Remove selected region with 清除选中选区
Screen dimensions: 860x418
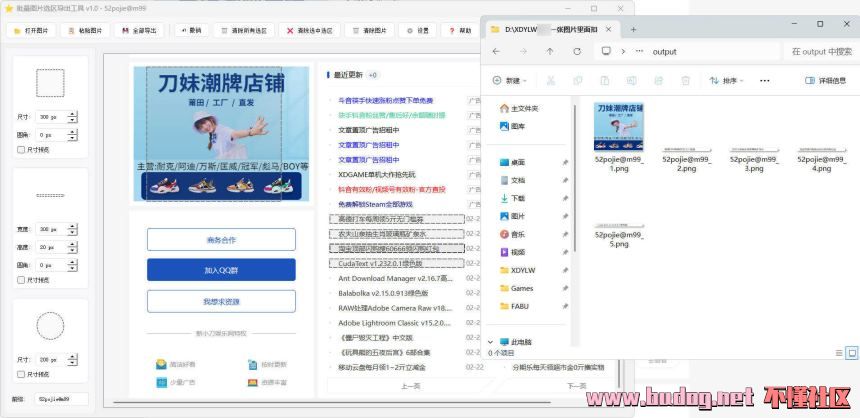tap(309, 31)
